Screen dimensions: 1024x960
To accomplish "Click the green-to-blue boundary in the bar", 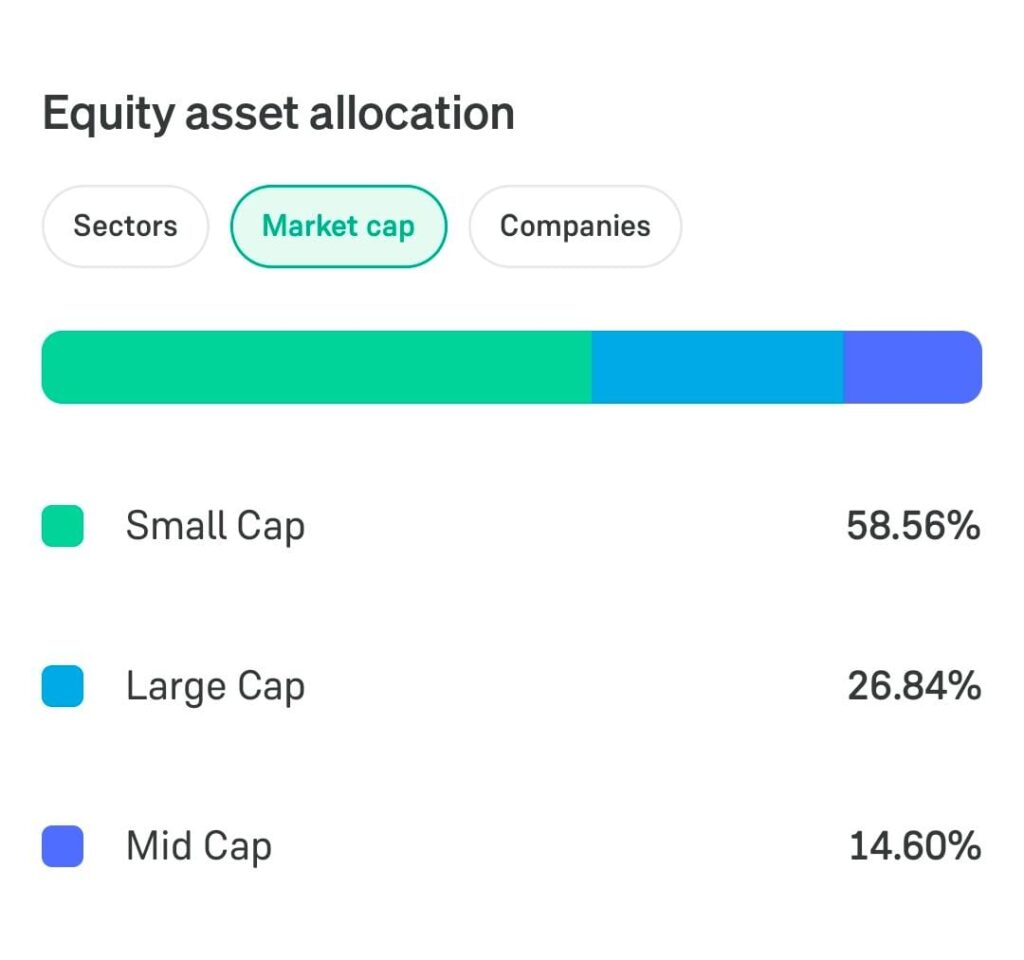I will tap(592, 367).
